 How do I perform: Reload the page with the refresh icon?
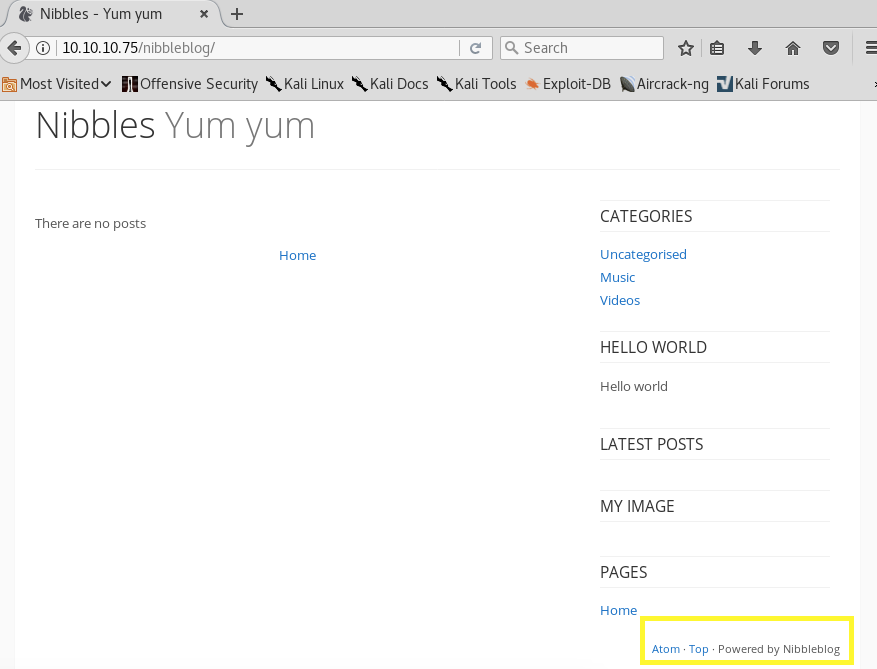click(476, 48)
